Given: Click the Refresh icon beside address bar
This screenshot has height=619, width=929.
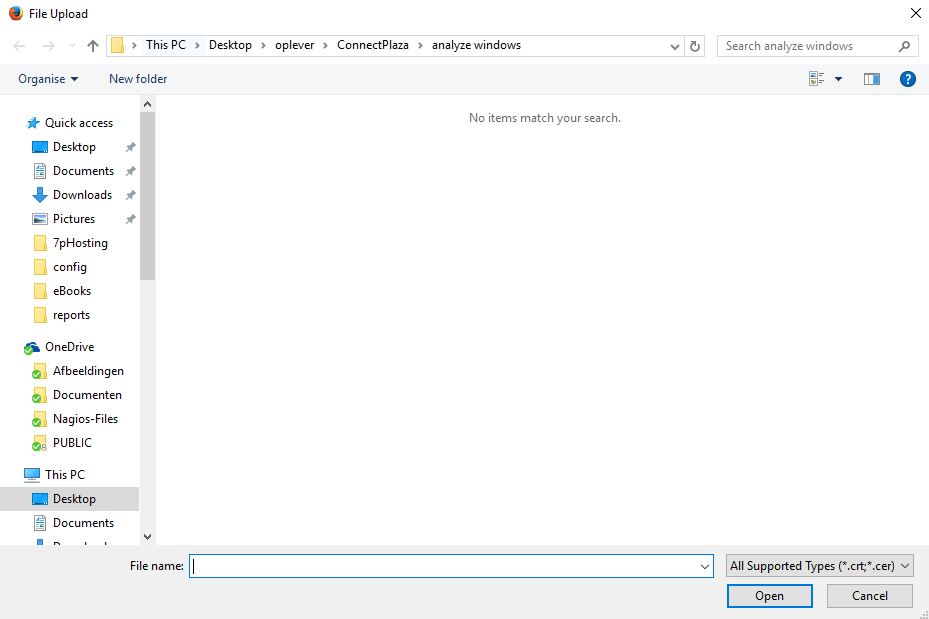Looking at the screenshot, I should coord(696,46).
